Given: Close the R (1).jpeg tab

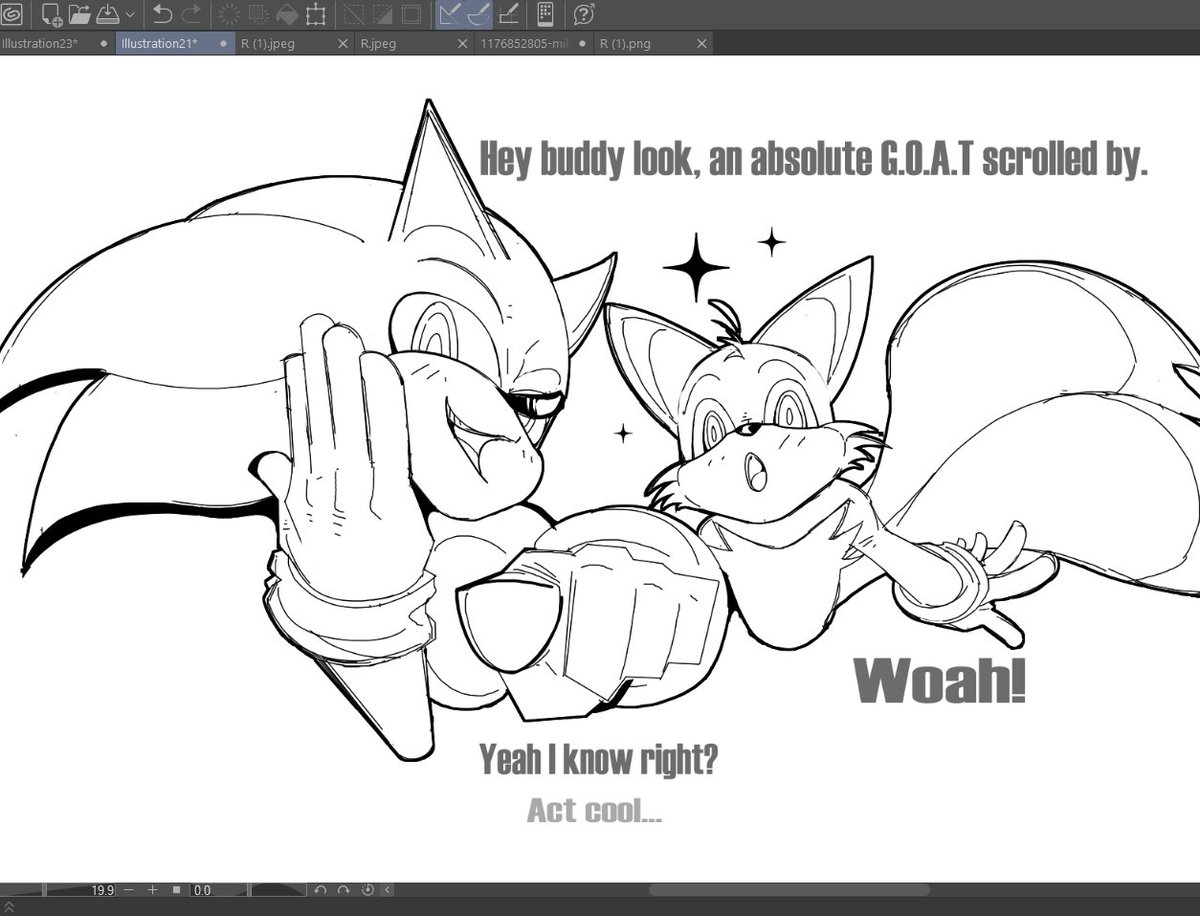Looking at the screenshot, I should tap(343, 44).
